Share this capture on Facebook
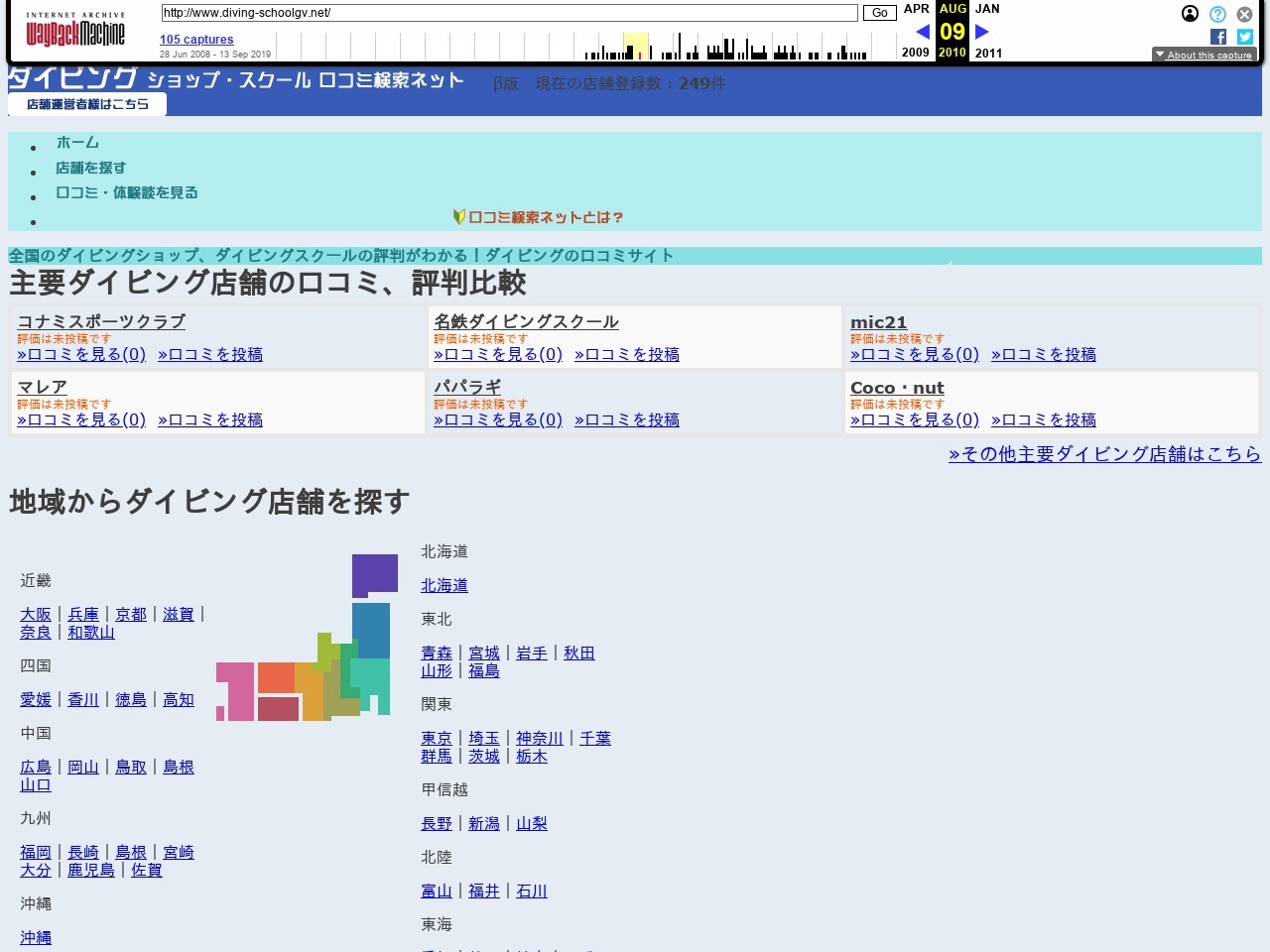The height and width of the screenshot is (952, 1270). pyautogui.click(x=1217, y=37)
